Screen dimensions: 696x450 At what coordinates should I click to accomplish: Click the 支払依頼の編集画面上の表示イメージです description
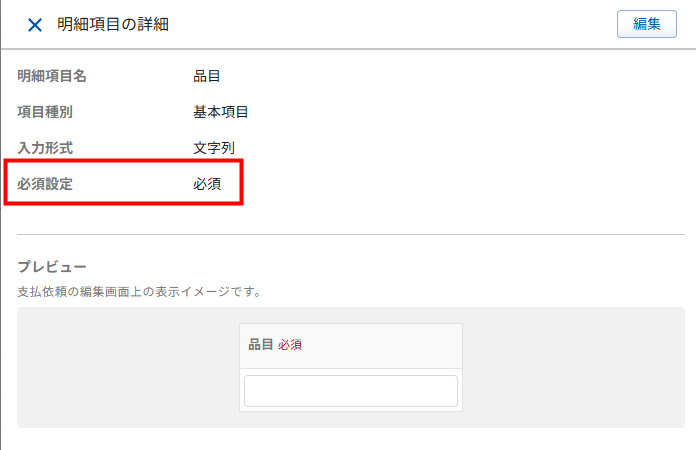[139, 292]
